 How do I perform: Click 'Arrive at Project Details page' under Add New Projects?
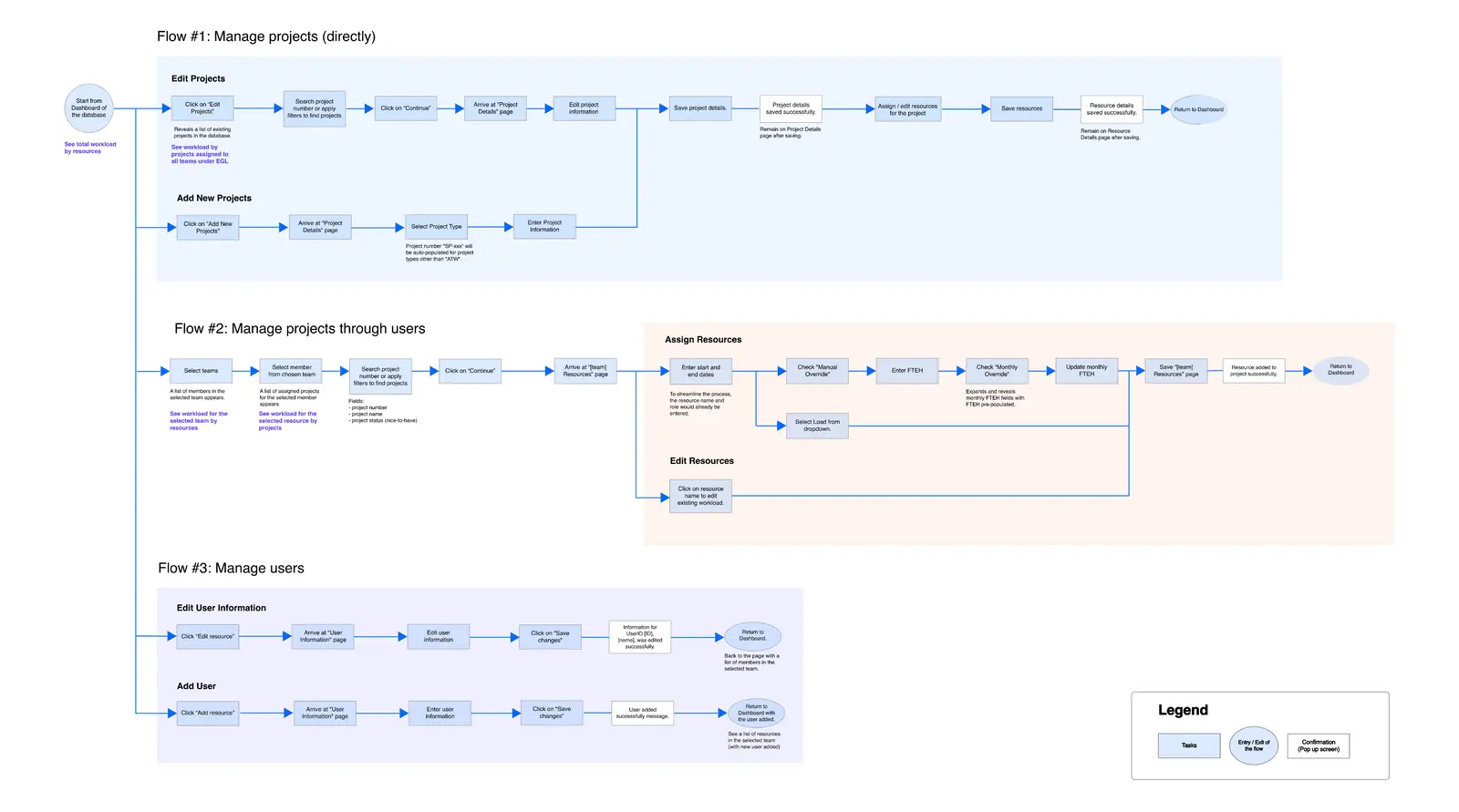coord(320,227)
